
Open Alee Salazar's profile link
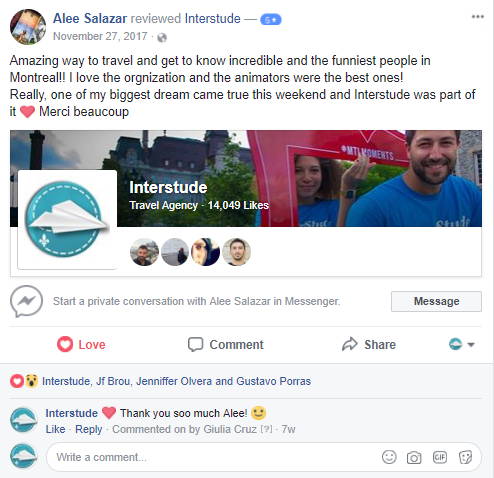click(x=90, y=19)
